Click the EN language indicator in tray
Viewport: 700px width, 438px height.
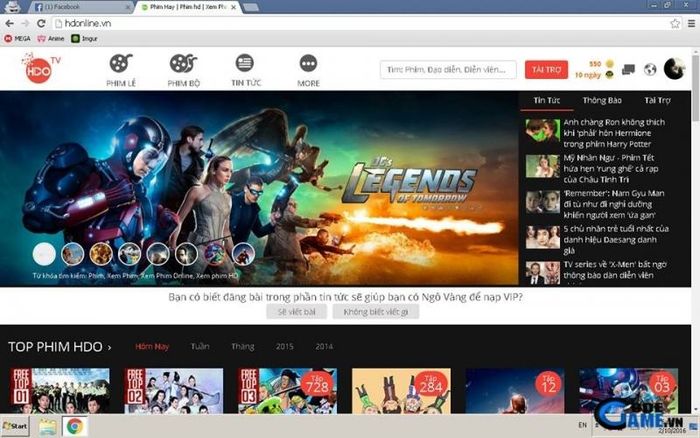pyautogui.click(x=583, y=425)
